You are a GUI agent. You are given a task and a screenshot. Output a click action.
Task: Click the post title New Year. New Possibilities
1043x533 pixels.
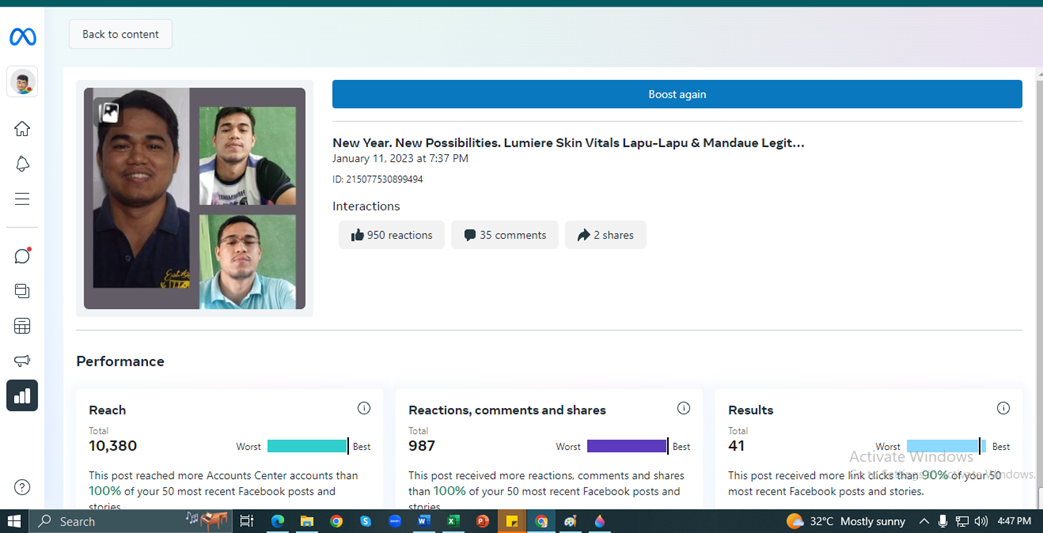coord(569,143)
